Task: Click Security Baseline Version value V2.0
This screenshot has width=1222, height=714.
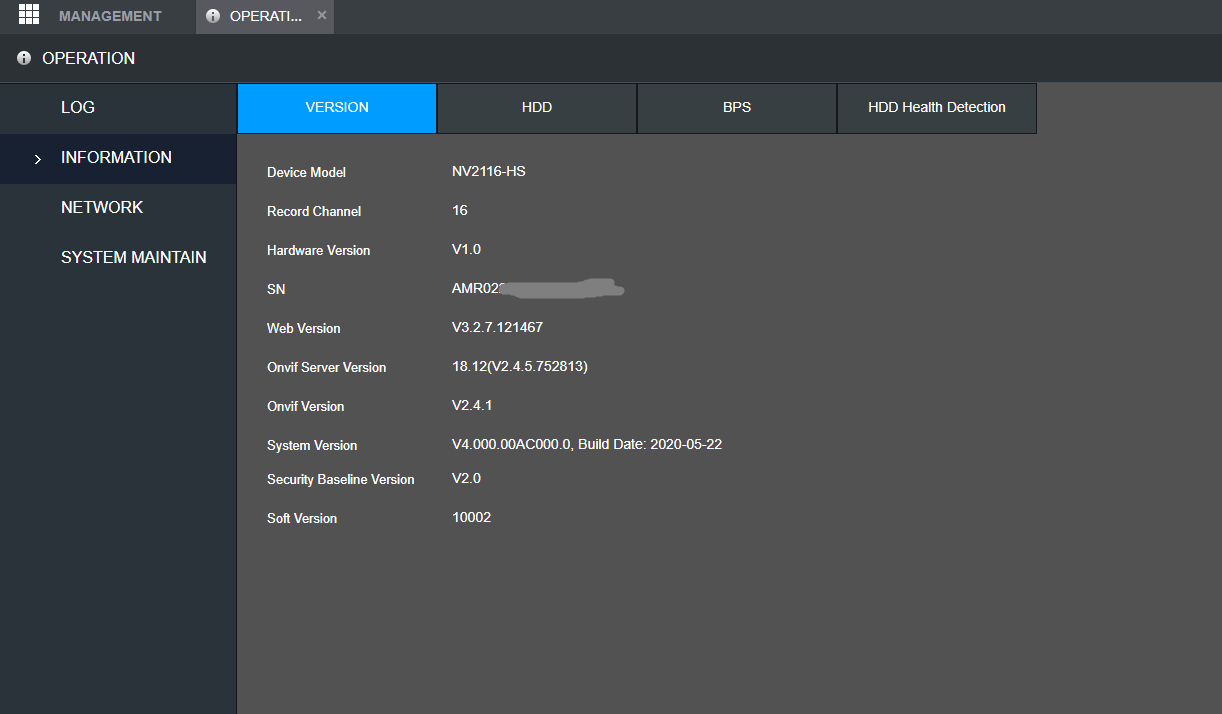Action: click(x=467, y=479)
